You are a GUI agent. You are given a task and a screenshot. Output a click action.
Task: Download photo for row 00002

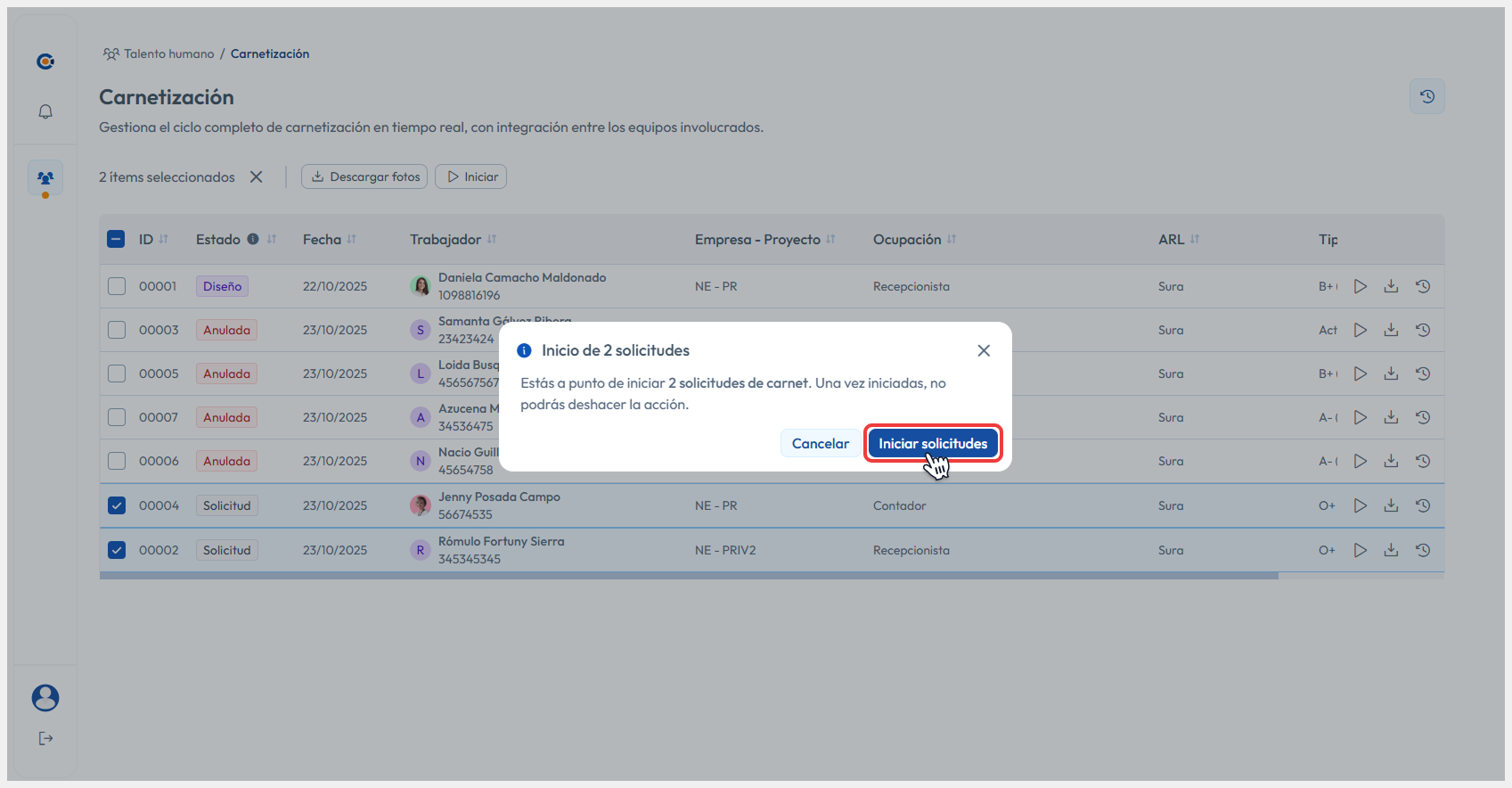[1391, 550]
